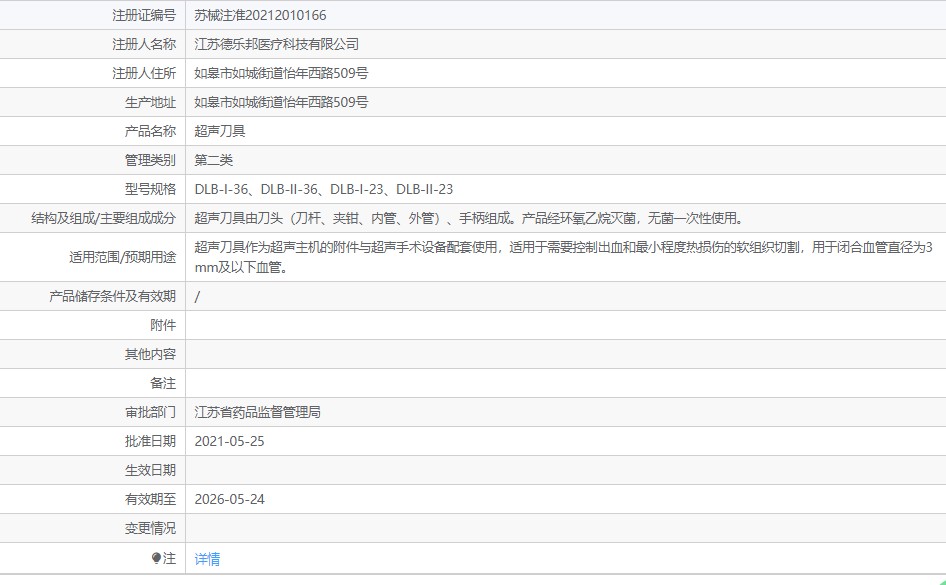
Task: Click the 其他内容 label
Action: (150, 354)
